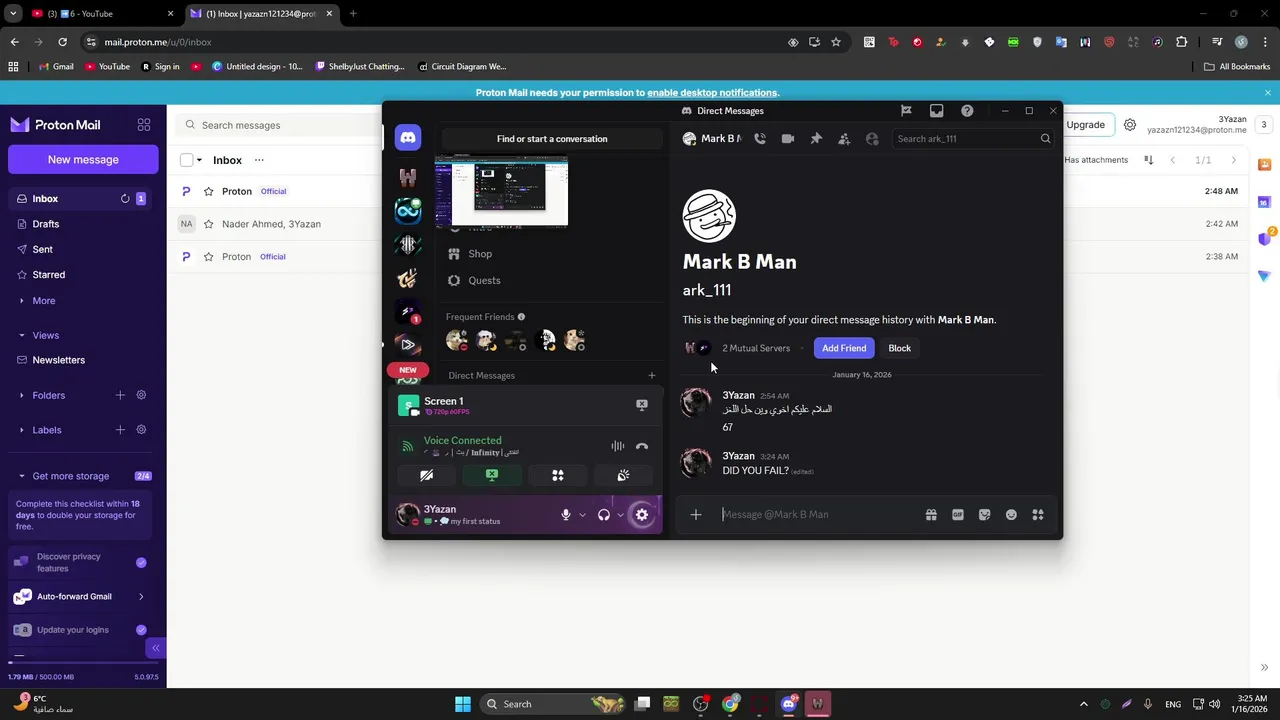Open the emoji picker
Screen dimensions: 1280x720
point(1011,515)
